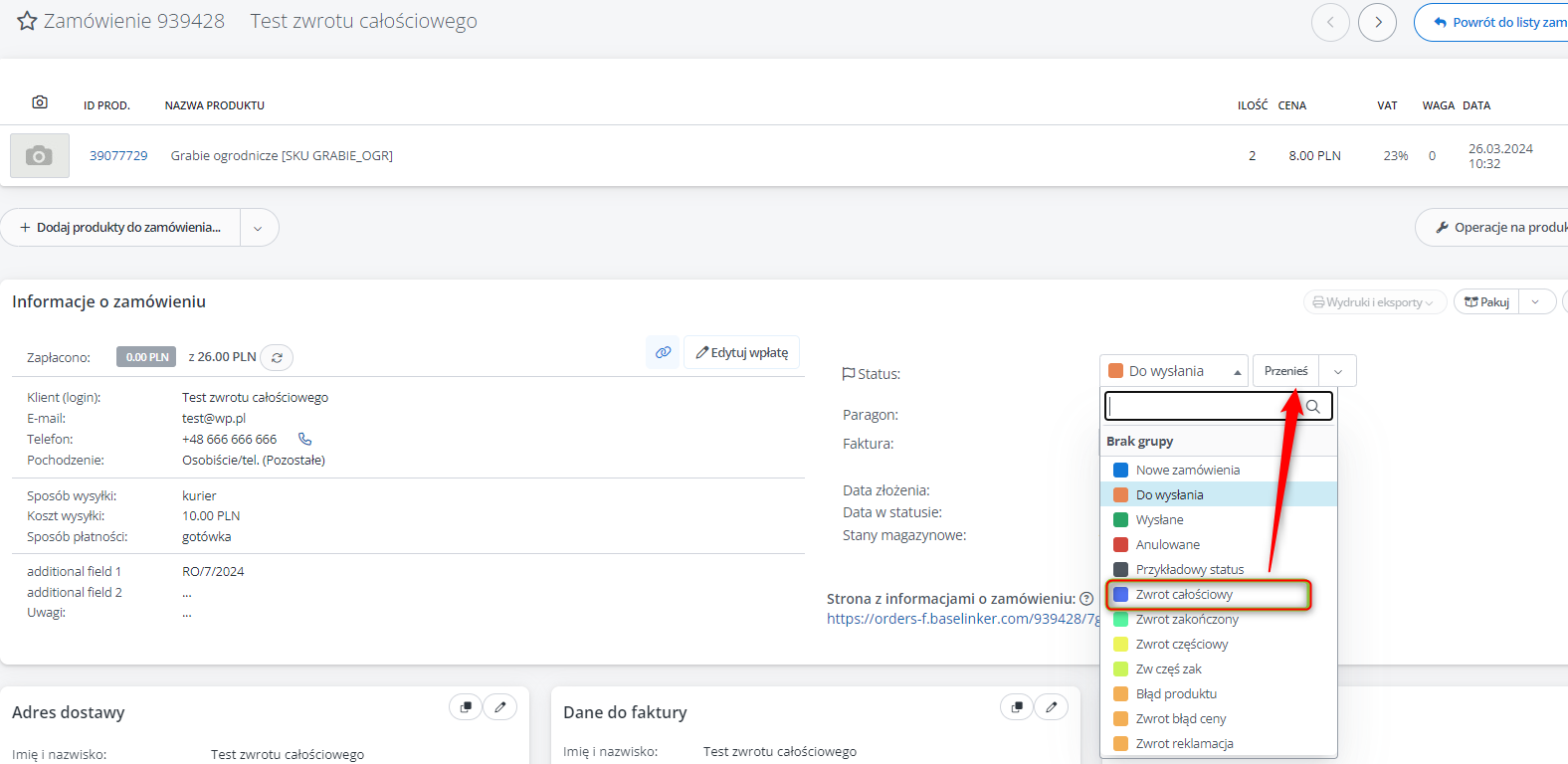Star the order 939428 as favorite
Image resolution: width=1568 pixels, height=764 pixels.
click(27, 21)
